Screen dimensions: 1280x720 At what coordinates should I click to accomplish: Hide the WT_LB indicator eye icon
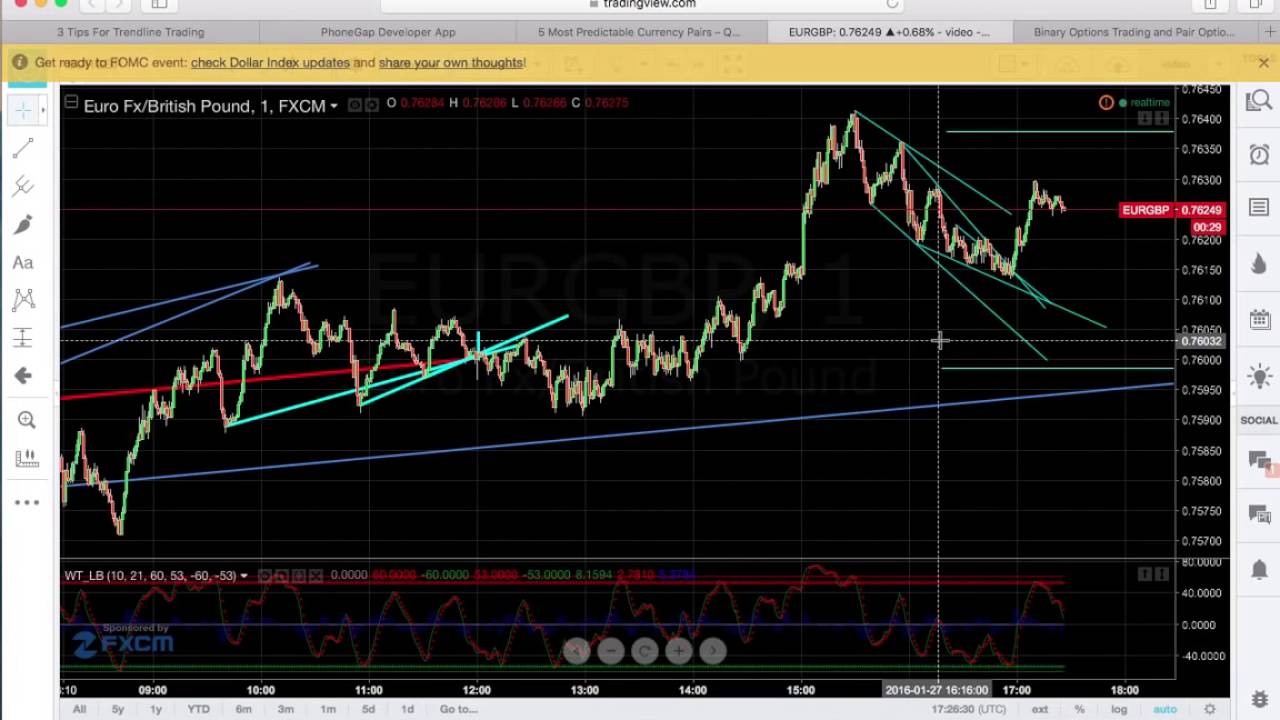click(x=265, y=575)
